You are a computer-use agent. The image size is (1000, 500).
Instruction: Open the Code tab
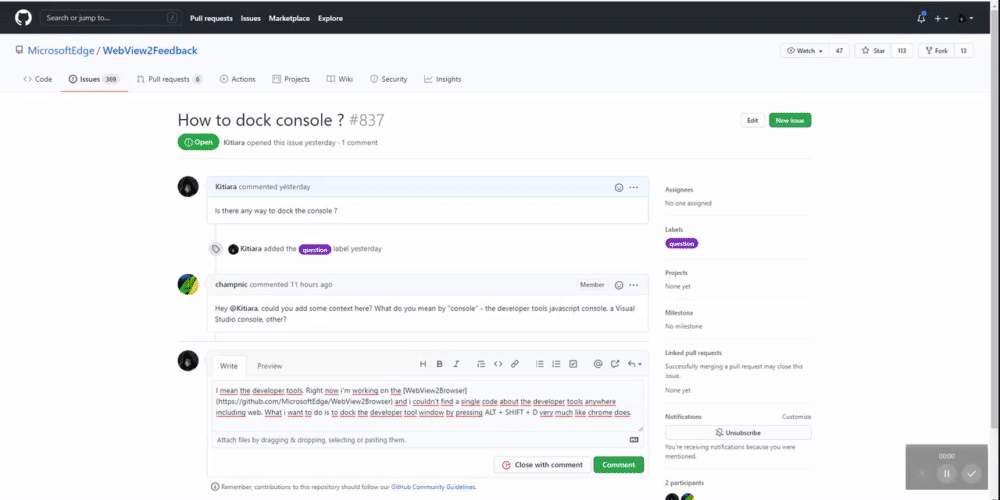tap(38, 79)
